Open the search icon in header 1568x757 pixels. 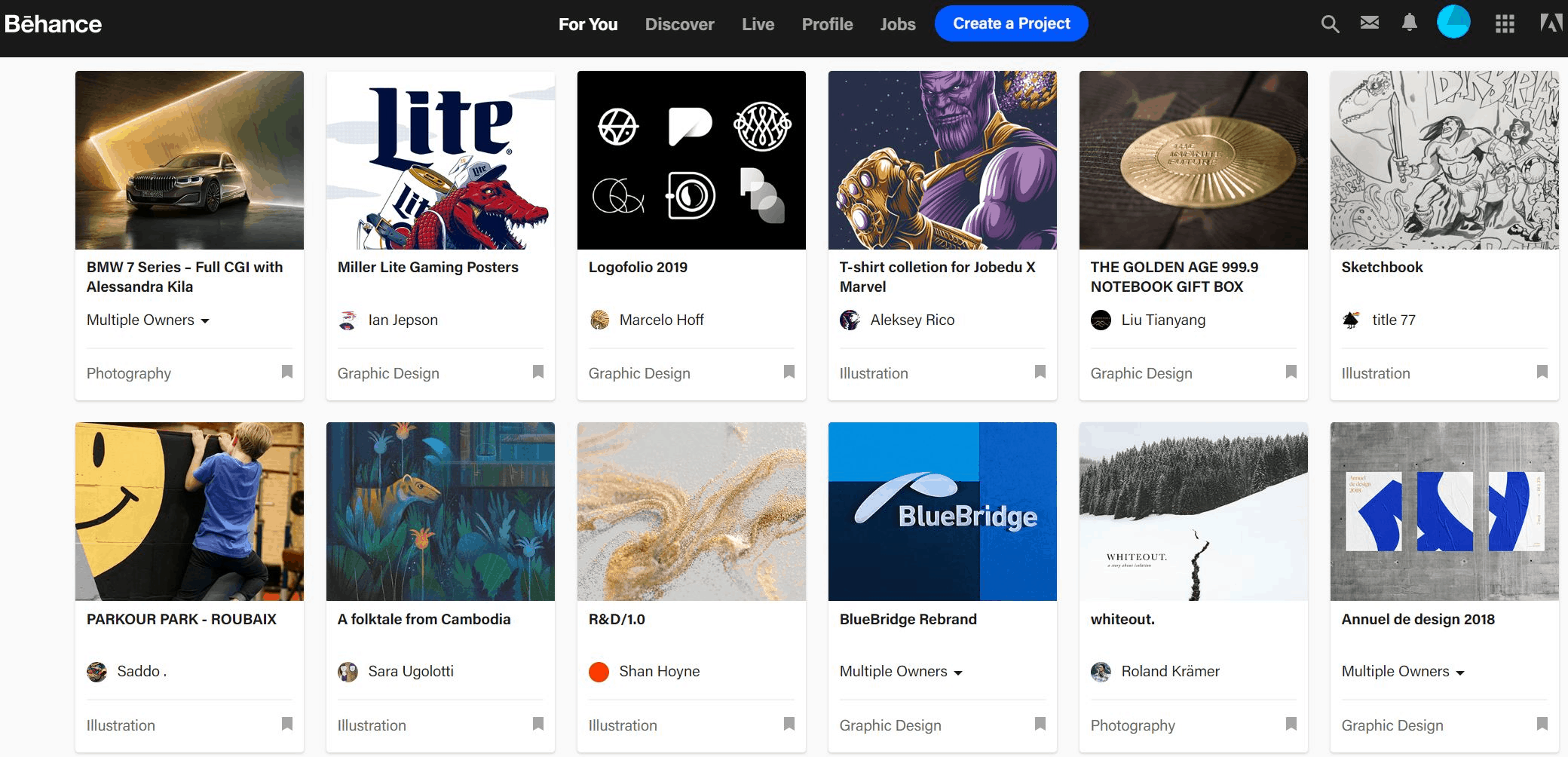tap(1330, 24)
